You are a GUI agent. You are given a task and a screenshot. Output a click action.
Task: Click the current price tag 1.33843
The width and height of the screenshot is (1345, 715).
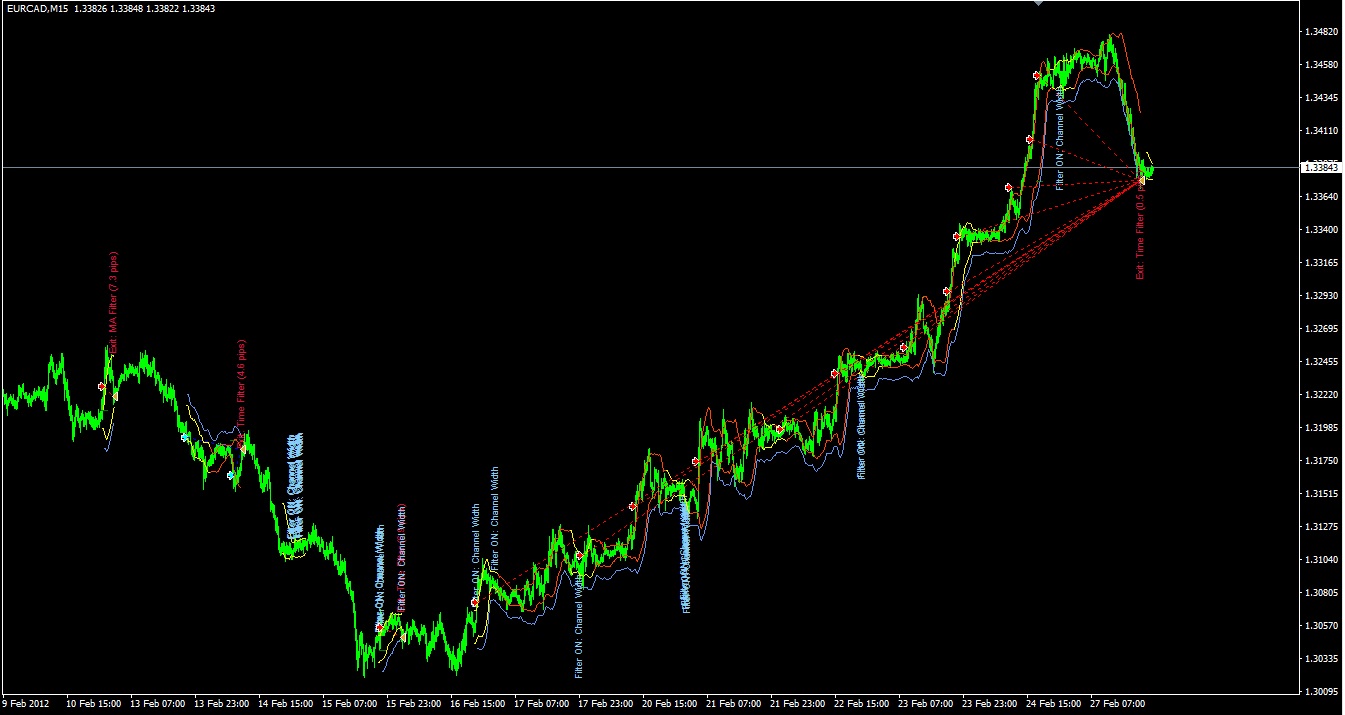tap(1322, 167)
